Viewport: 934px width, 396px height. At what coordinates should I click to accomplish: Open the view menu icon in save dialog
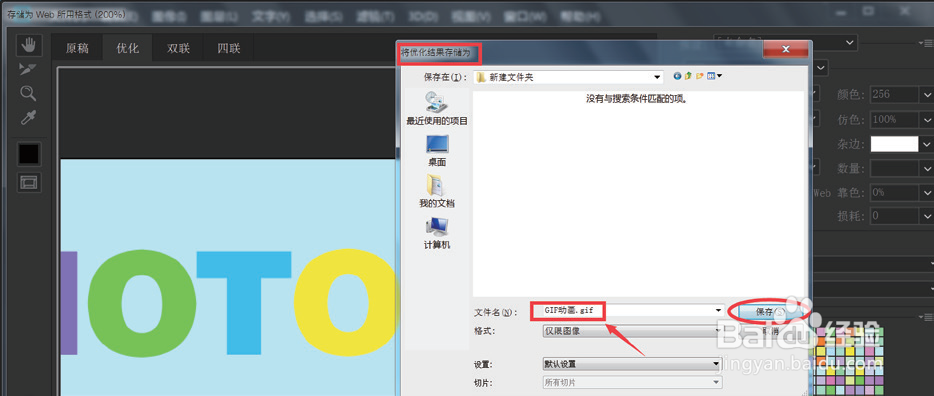tap(714, 76)
